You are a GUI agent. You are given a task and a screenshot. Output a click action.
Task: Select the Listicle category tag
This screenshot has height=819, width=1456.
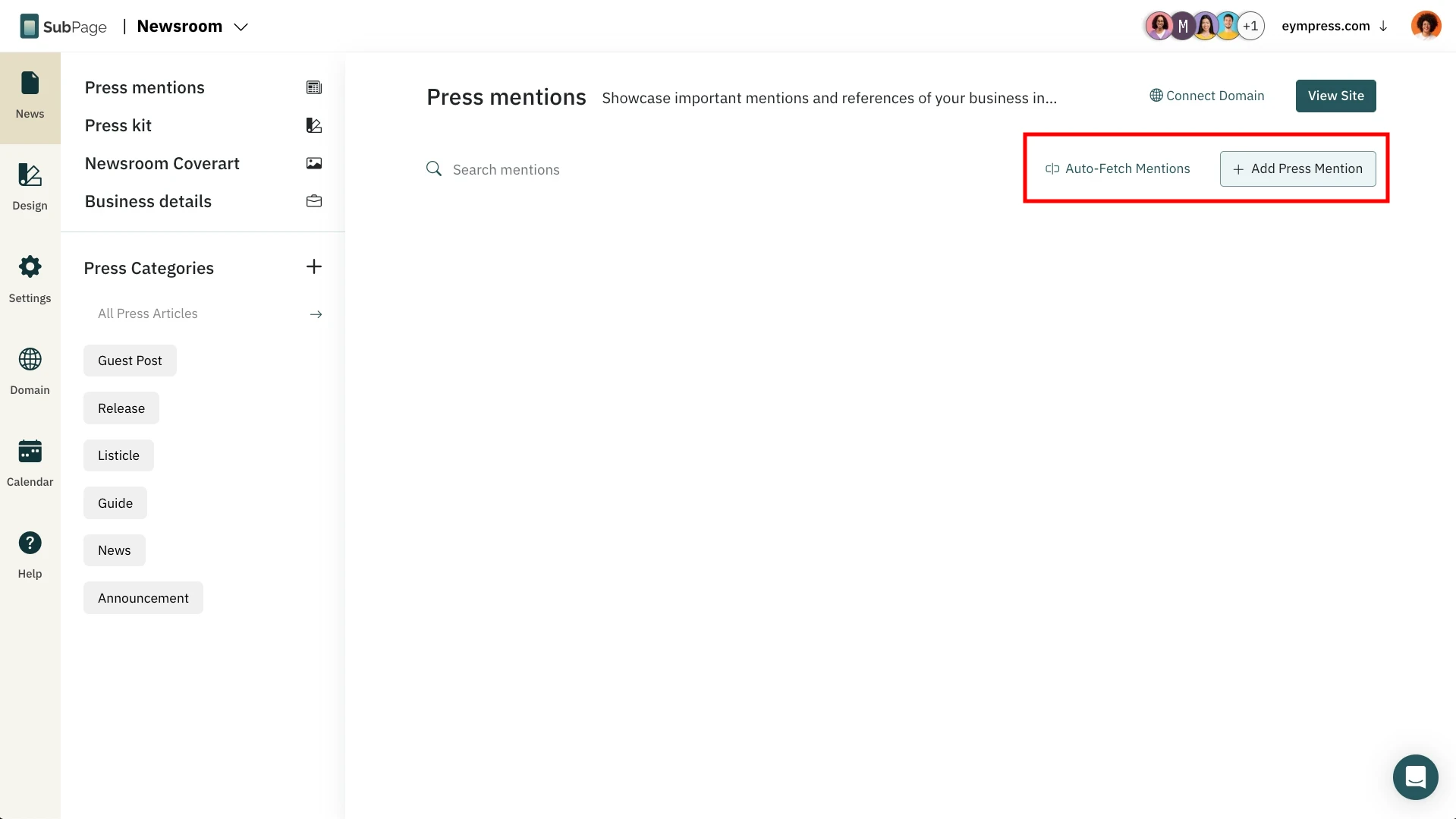coord(118,455)
